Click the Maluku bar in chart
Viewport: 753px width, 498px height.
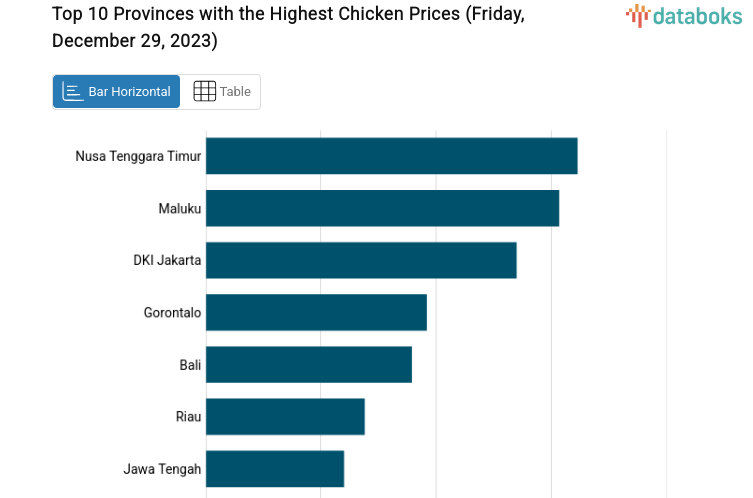pyautogui.click(x=382, y=208)
